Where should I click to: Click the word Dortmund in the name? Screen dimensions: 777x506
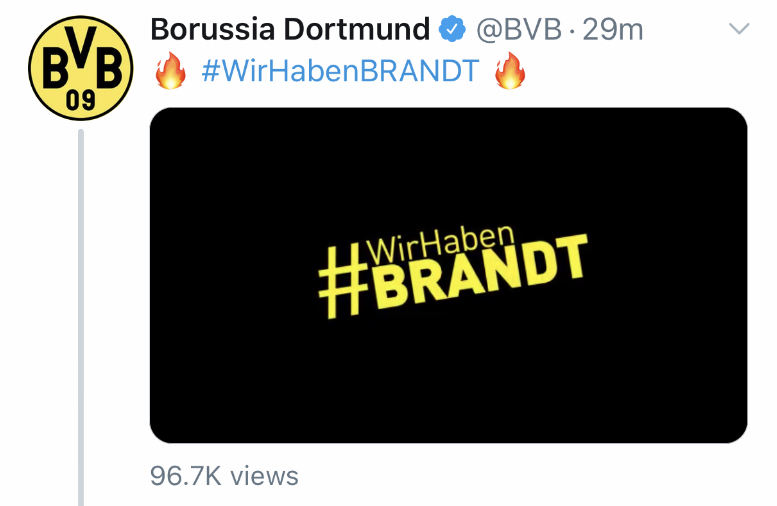pos(357,29)
